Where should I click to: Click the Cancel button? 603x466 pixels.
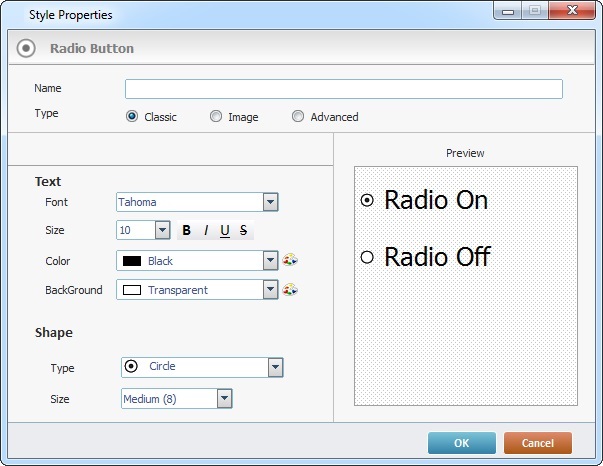(x=537, y=443)
